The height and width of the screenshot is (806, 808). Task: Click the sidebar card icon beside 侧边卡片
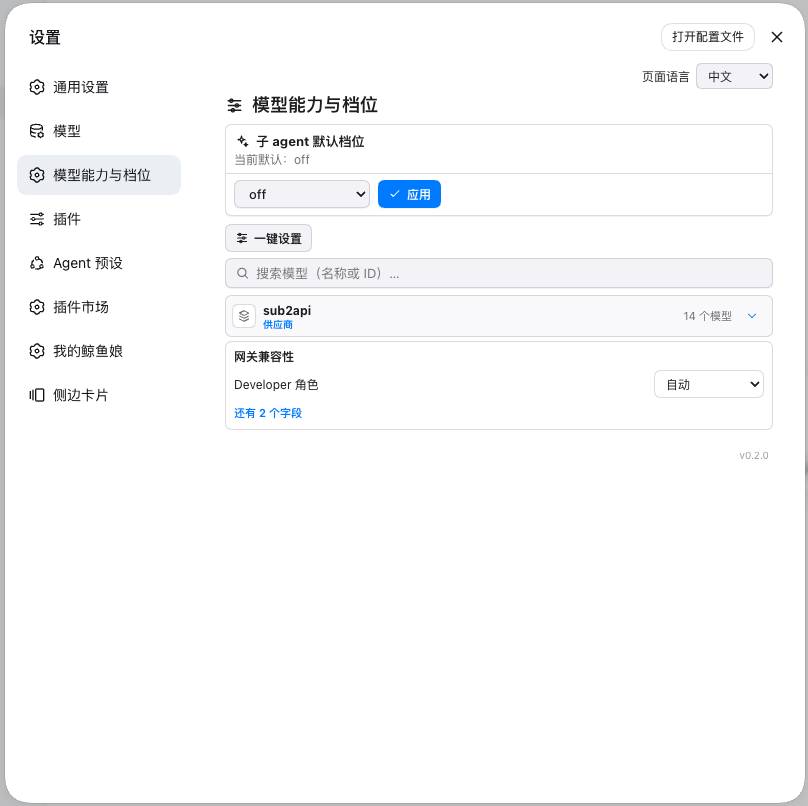(x=37, y=395)
